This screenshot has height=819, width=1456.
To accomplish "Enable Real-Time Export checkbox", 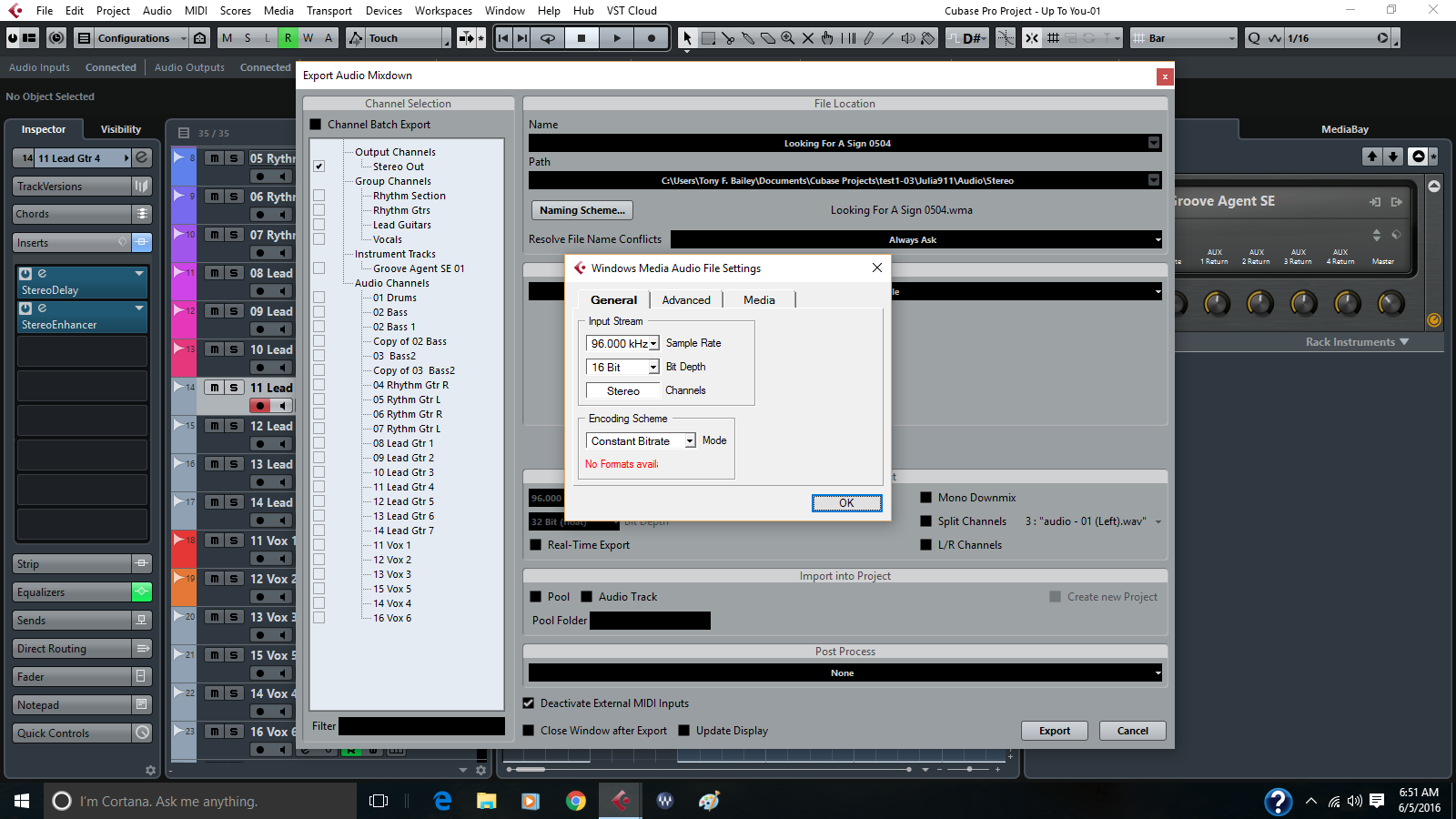I will (536, 545).
